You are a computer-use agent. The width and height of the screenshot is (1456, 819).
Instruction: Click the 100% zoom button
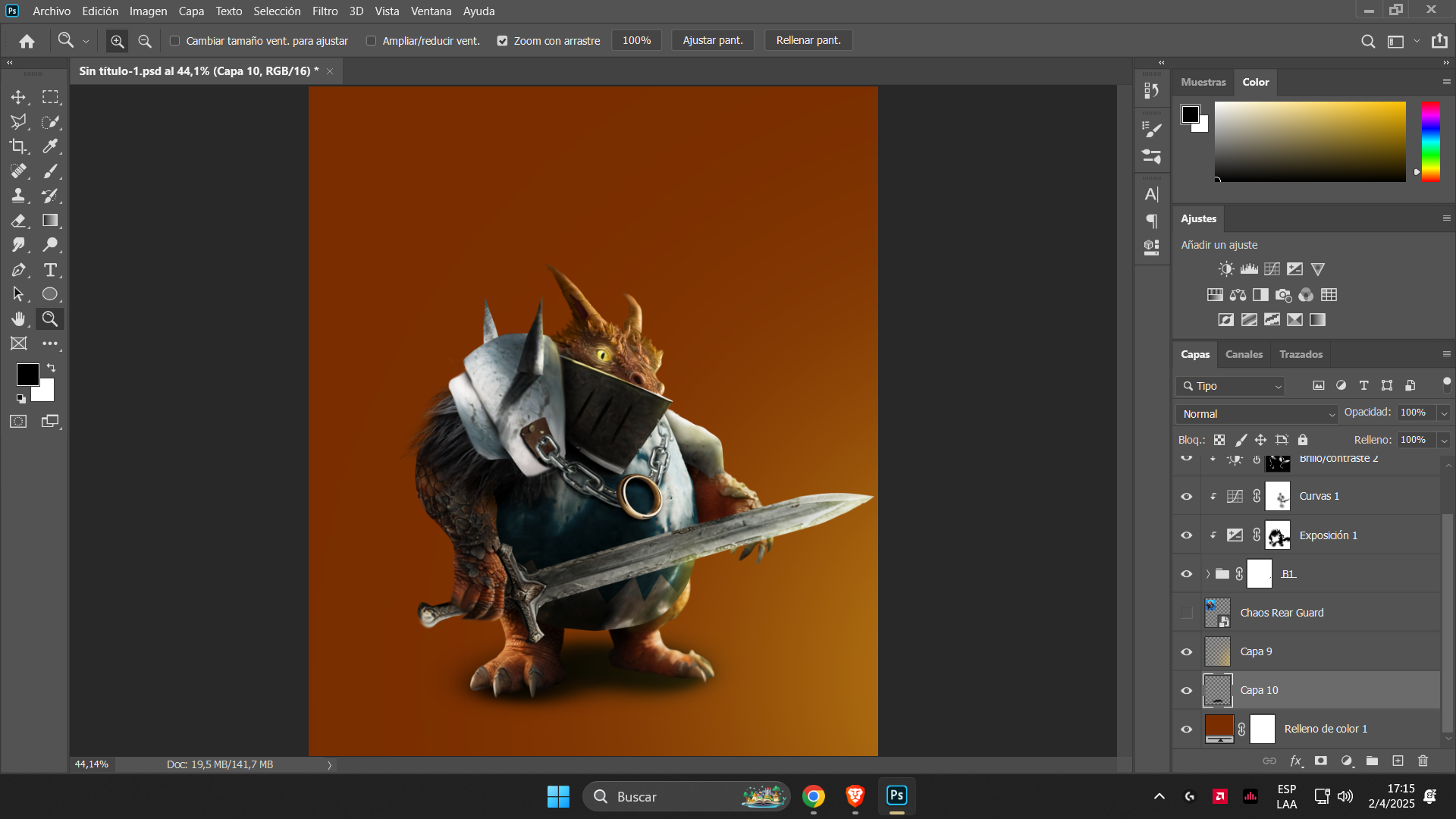click(x=636, y=41)
